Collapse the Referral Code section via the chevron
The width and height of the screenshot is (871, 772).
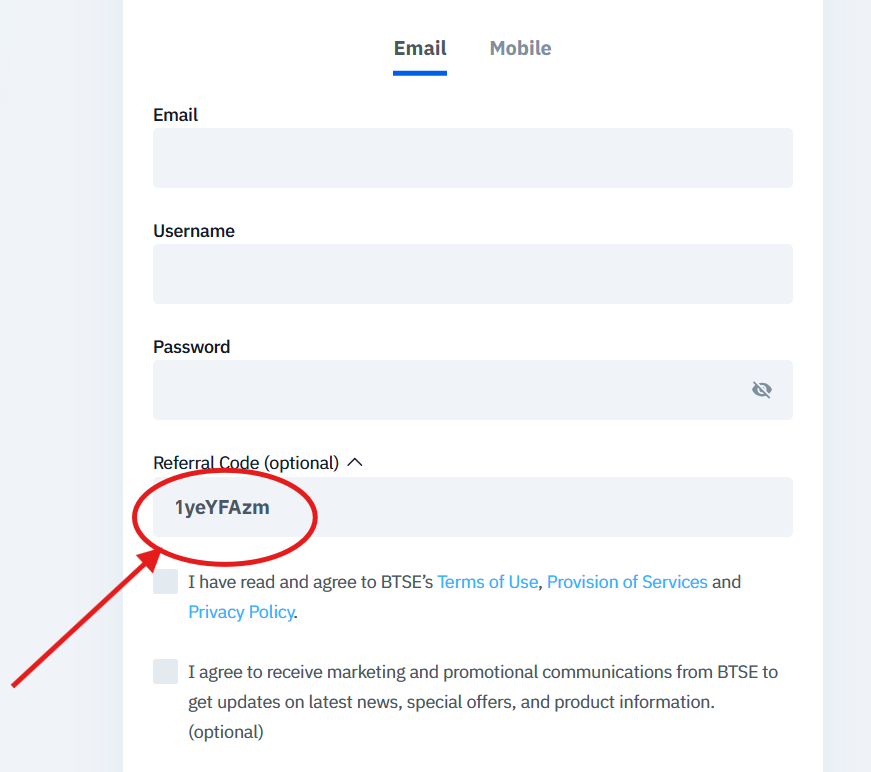click(356, 462)
